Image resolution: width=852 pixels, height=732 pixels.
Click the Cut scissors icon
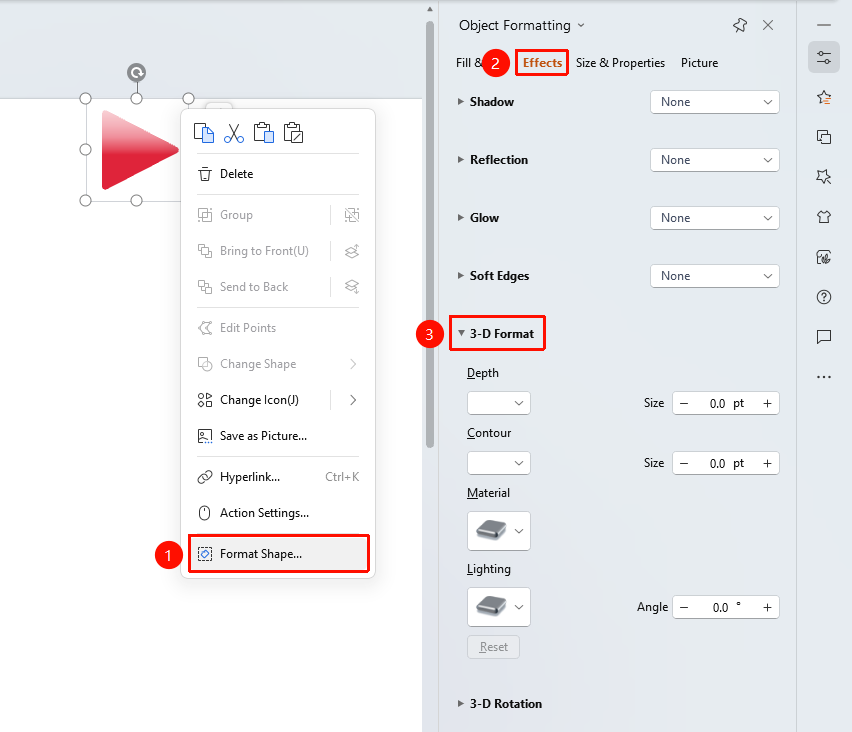click(234, 133)
